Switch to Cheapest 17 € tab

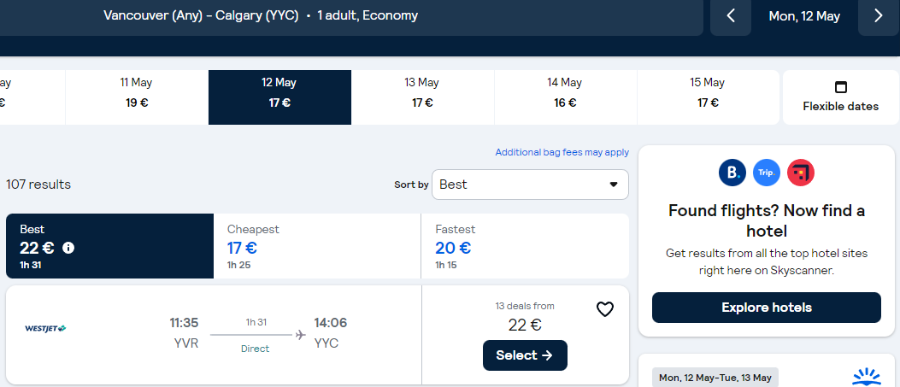(x=317, y=246)
